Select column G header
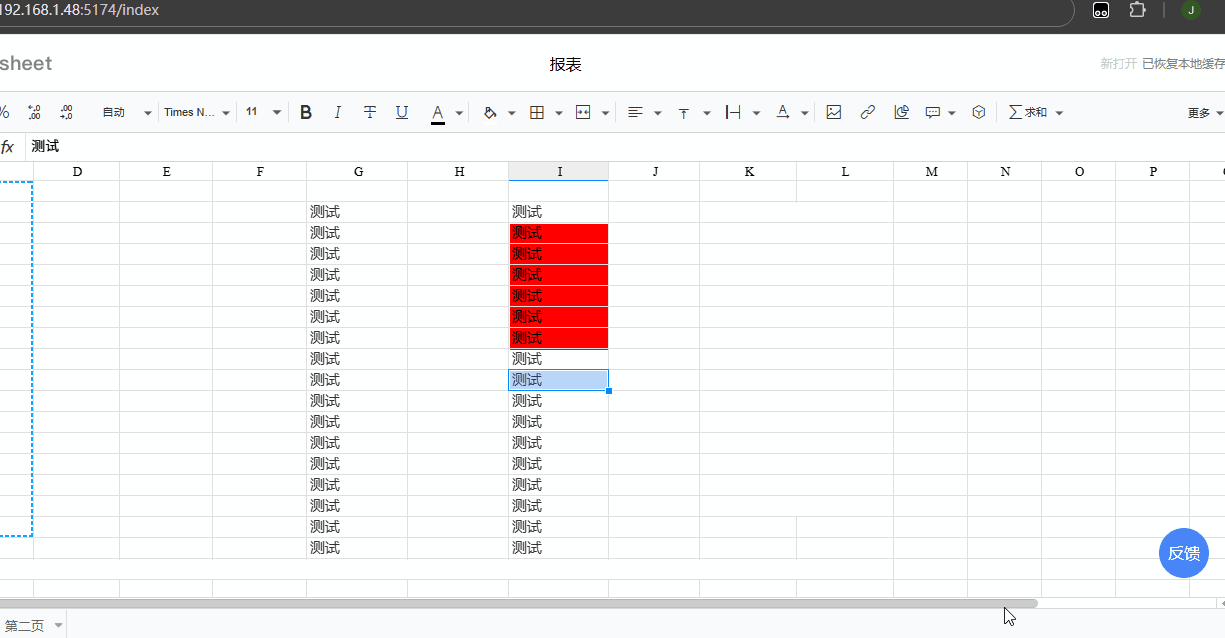This screenshot has width=1225, height=638. 358,172
